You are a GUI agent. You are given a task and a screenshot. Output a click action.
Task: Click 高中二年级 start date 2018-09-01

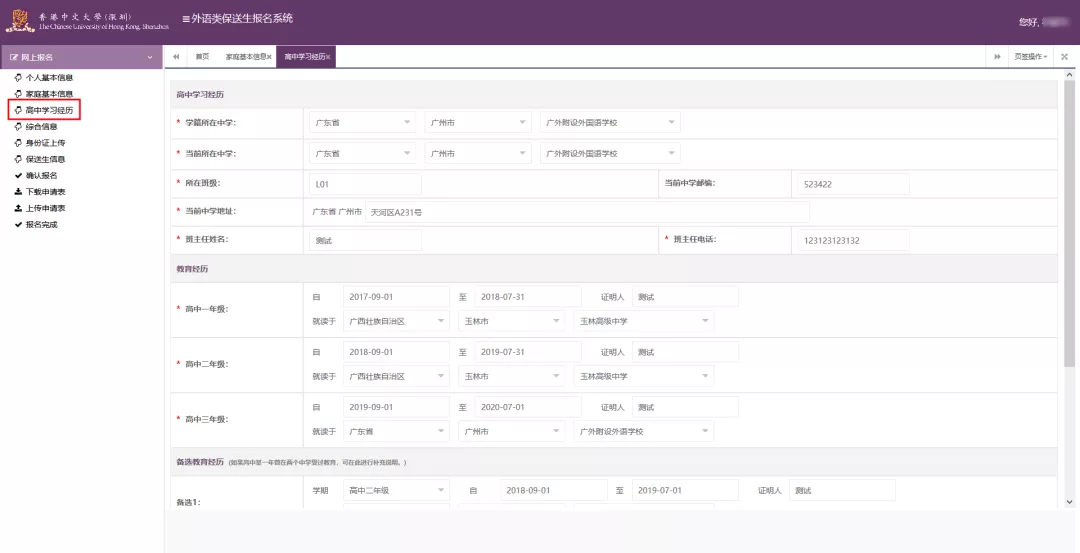[x=396, y=352]
